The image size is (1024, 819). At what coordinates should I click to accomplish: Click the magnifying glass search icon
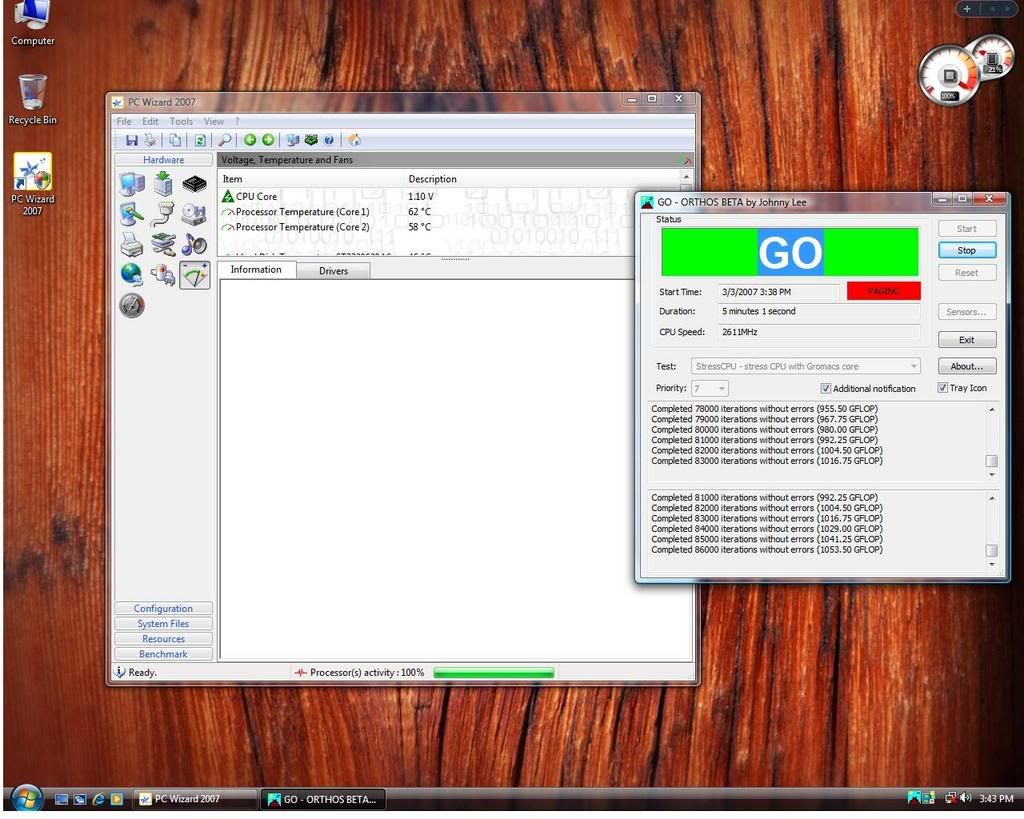pyautogui.click(x=225, y=140)
